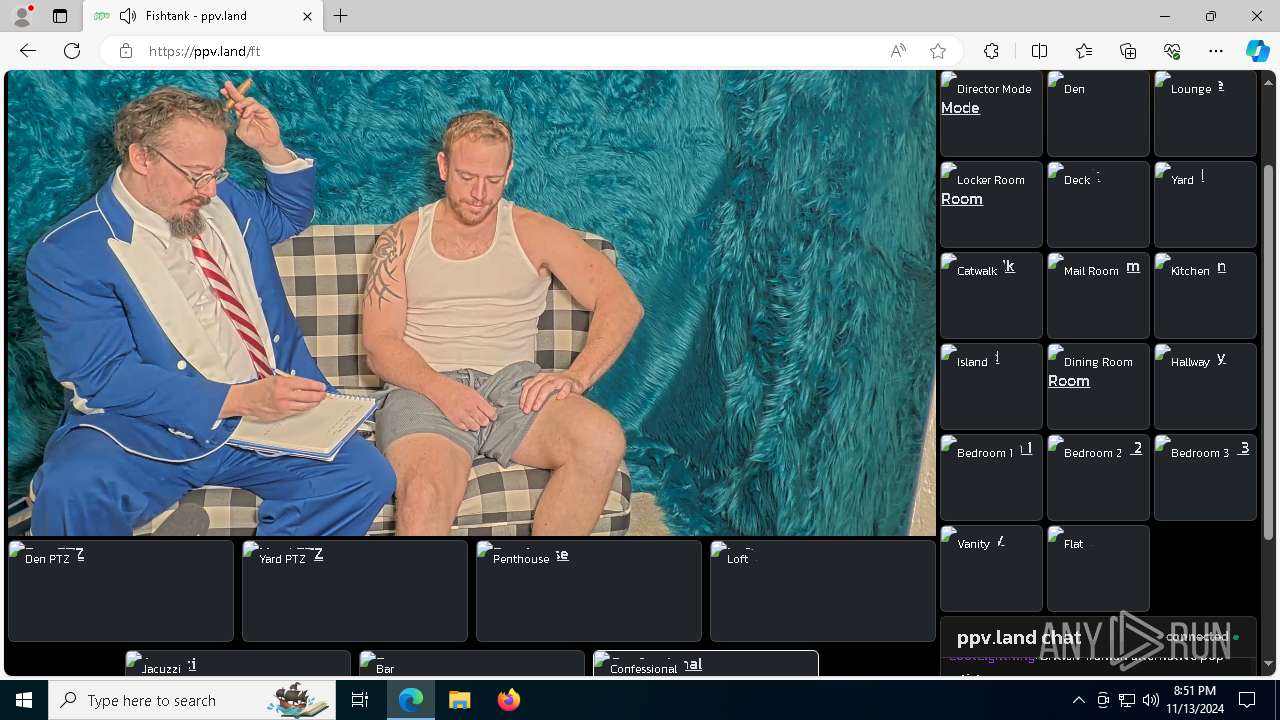Switch to the Penthouse camera
Viewport: 1280px width, 720px height.
click(x=589, y=591)
